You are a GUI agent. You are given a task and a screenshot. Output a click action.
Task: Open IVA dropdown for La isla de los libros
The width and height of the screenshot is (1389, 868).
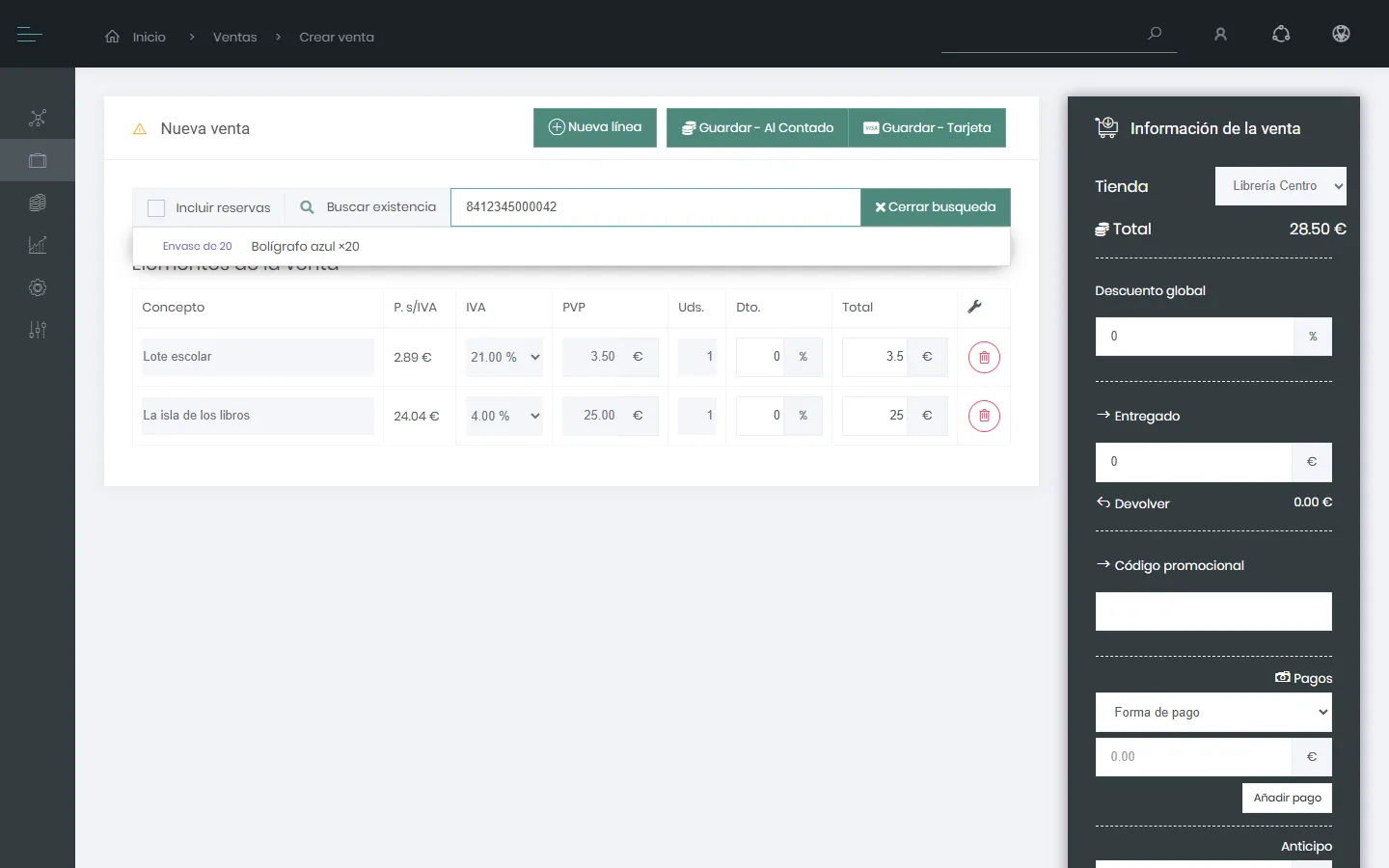point(504,416)
